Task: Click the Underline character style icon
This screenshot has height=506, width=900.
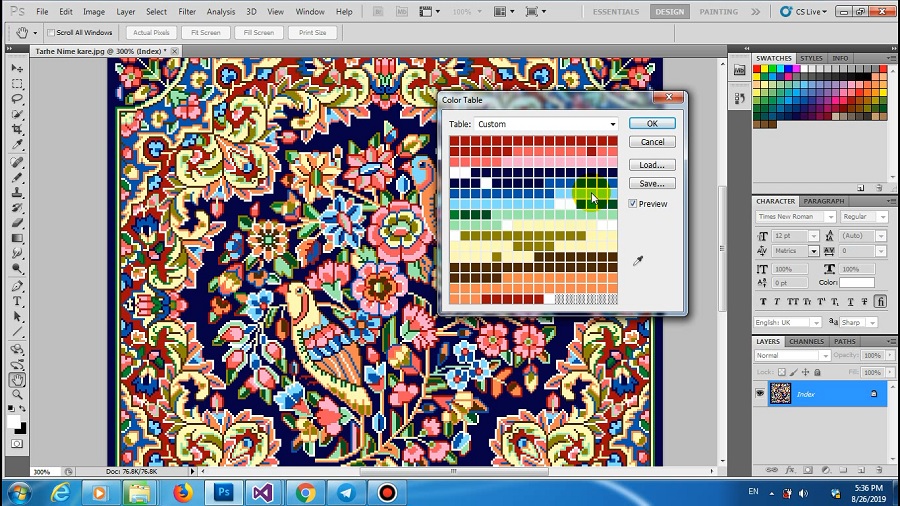Action: coord(851,301)
